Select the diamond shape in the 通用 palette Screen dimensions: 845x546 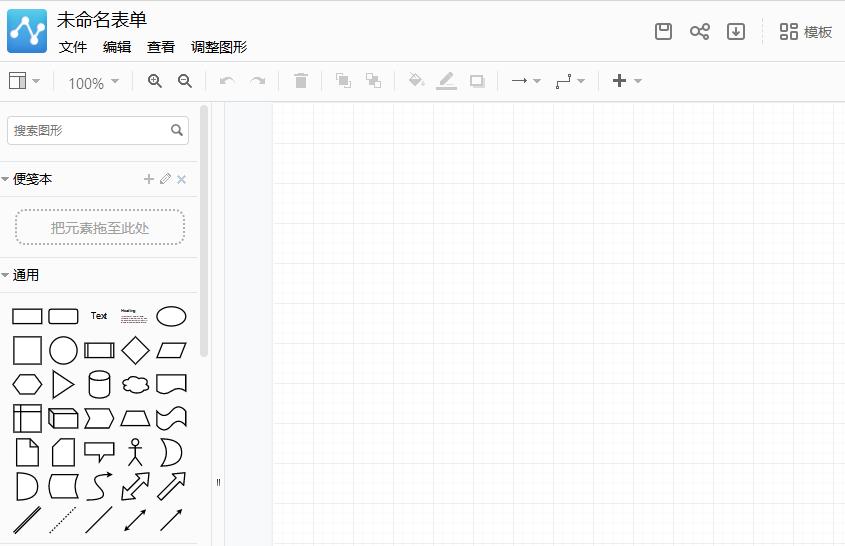[x=135, y=350]
